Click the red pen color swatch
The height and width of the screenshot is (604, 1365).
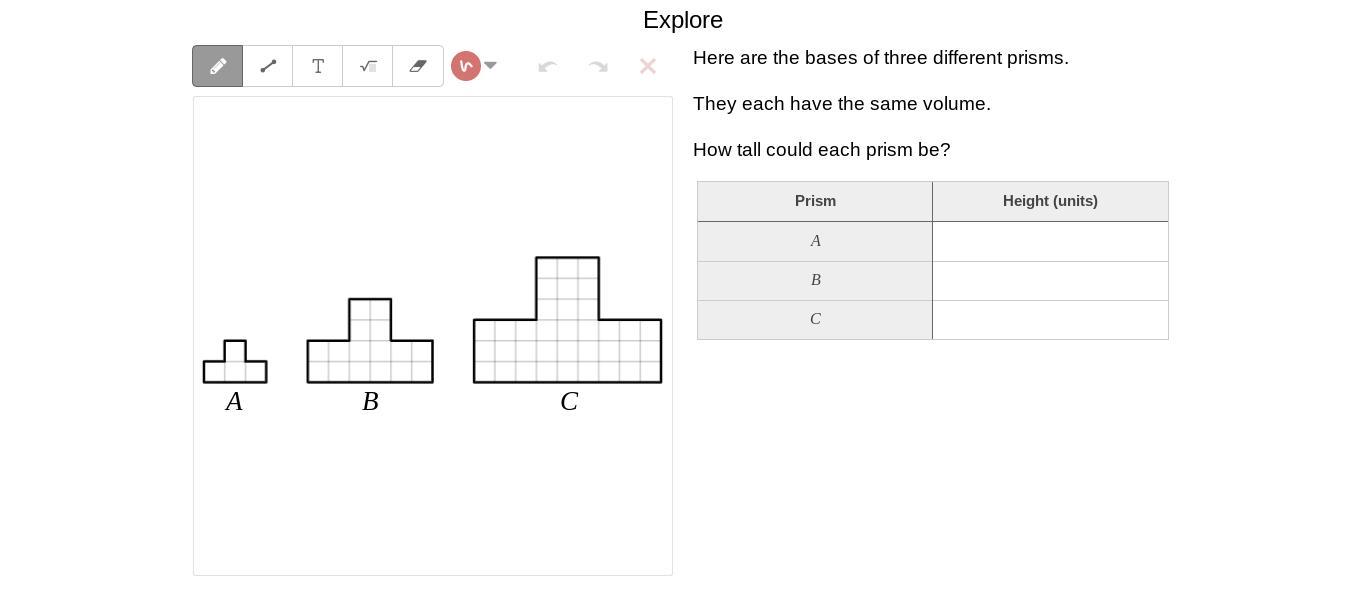(466, 66)
